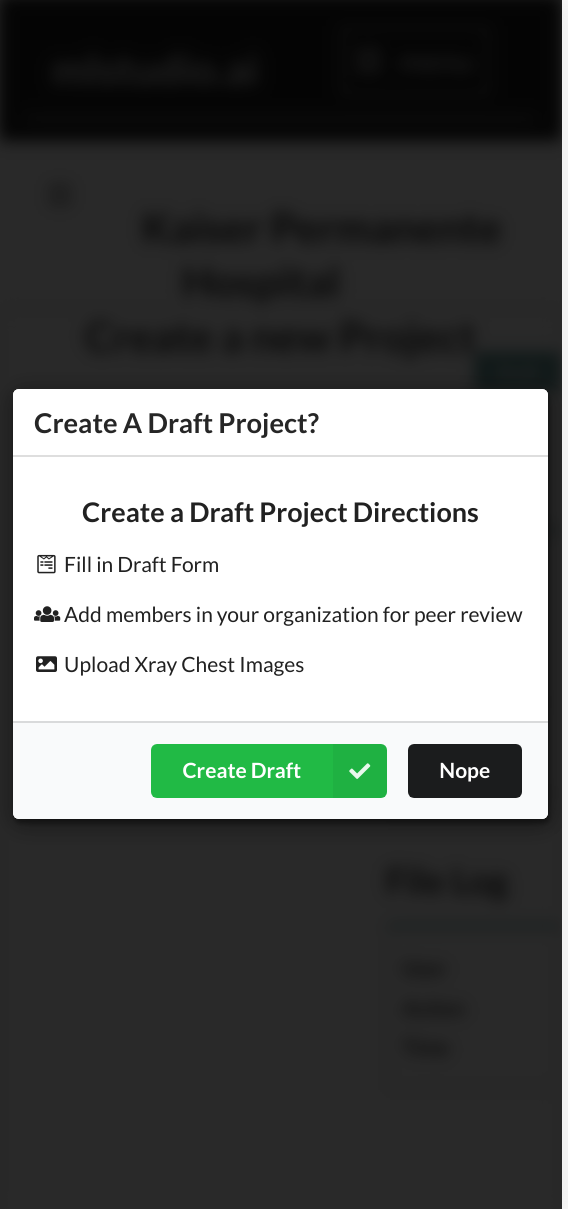The width and height of the screenshot is (568, 1209).
Task: Select the last blurred entry under File Log
Action: pos(427,1048)
